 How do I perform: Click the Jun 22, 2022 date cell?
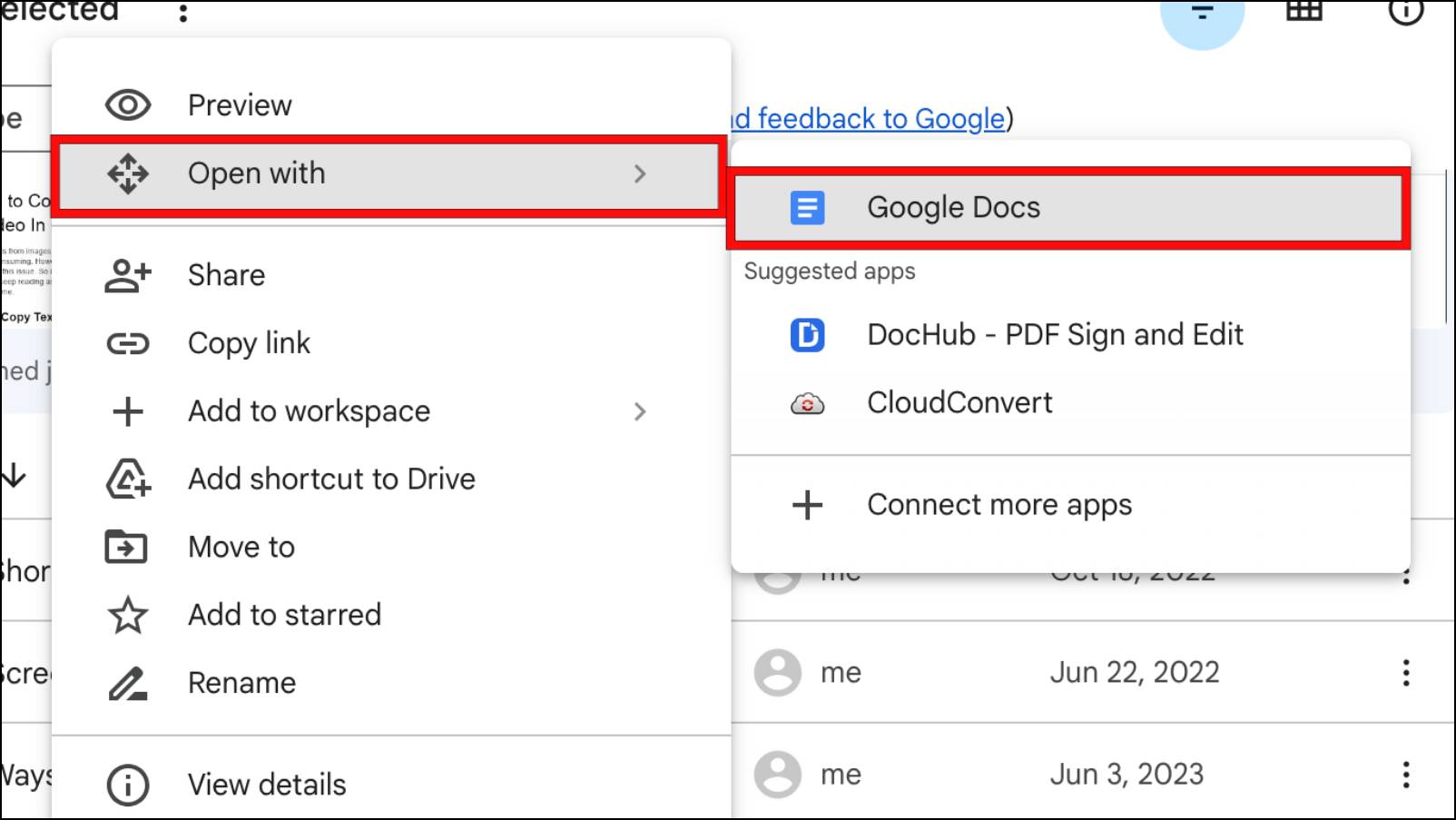pyautogui.click(x=1135, y=673)
